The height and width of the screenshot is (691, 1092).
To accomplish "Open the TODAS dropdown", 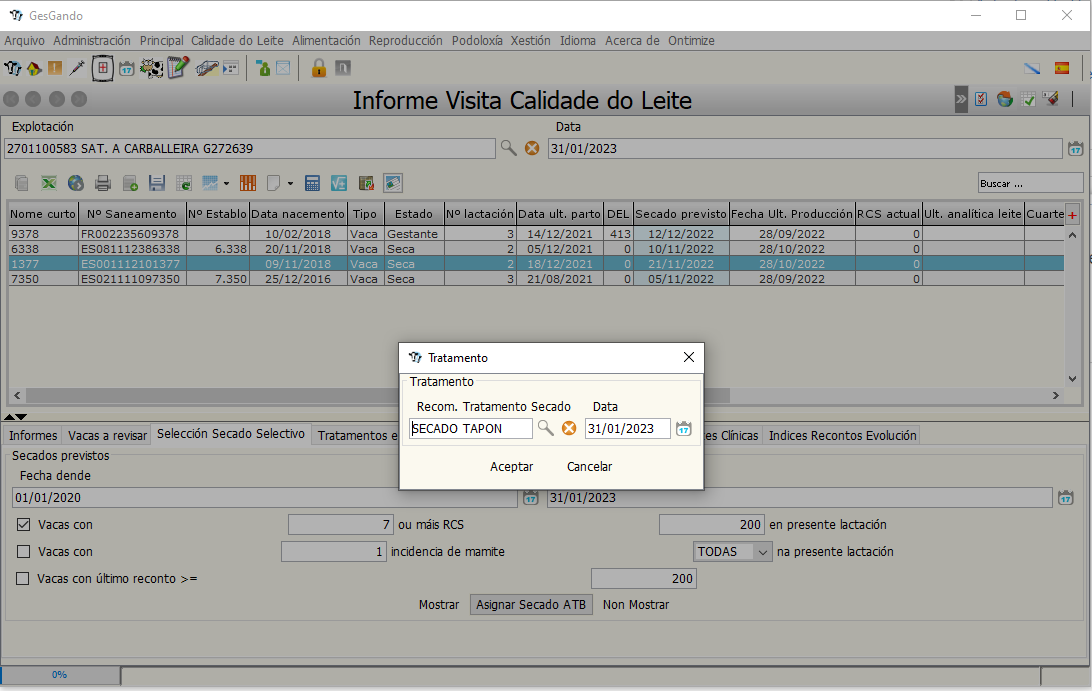I will [733, 552].
